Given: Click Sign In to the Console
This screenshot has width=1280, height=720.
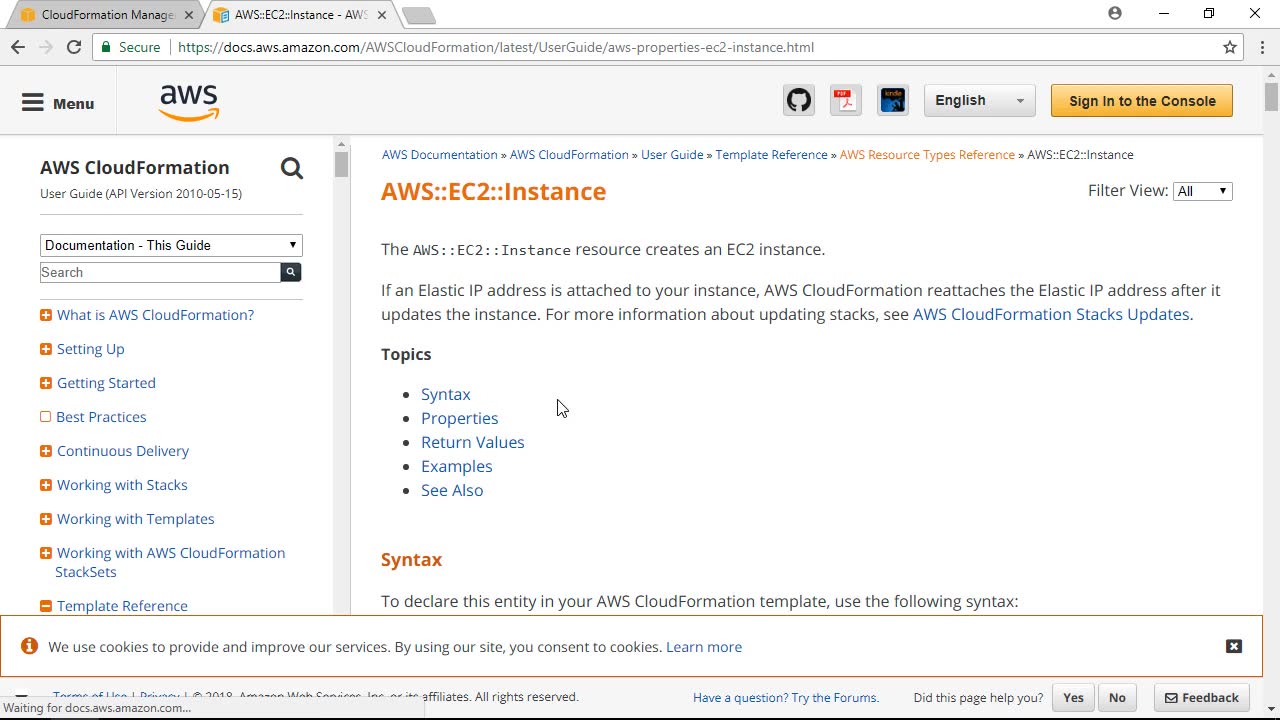Looking at the screenshot, I should click(x=1142, y=101).
